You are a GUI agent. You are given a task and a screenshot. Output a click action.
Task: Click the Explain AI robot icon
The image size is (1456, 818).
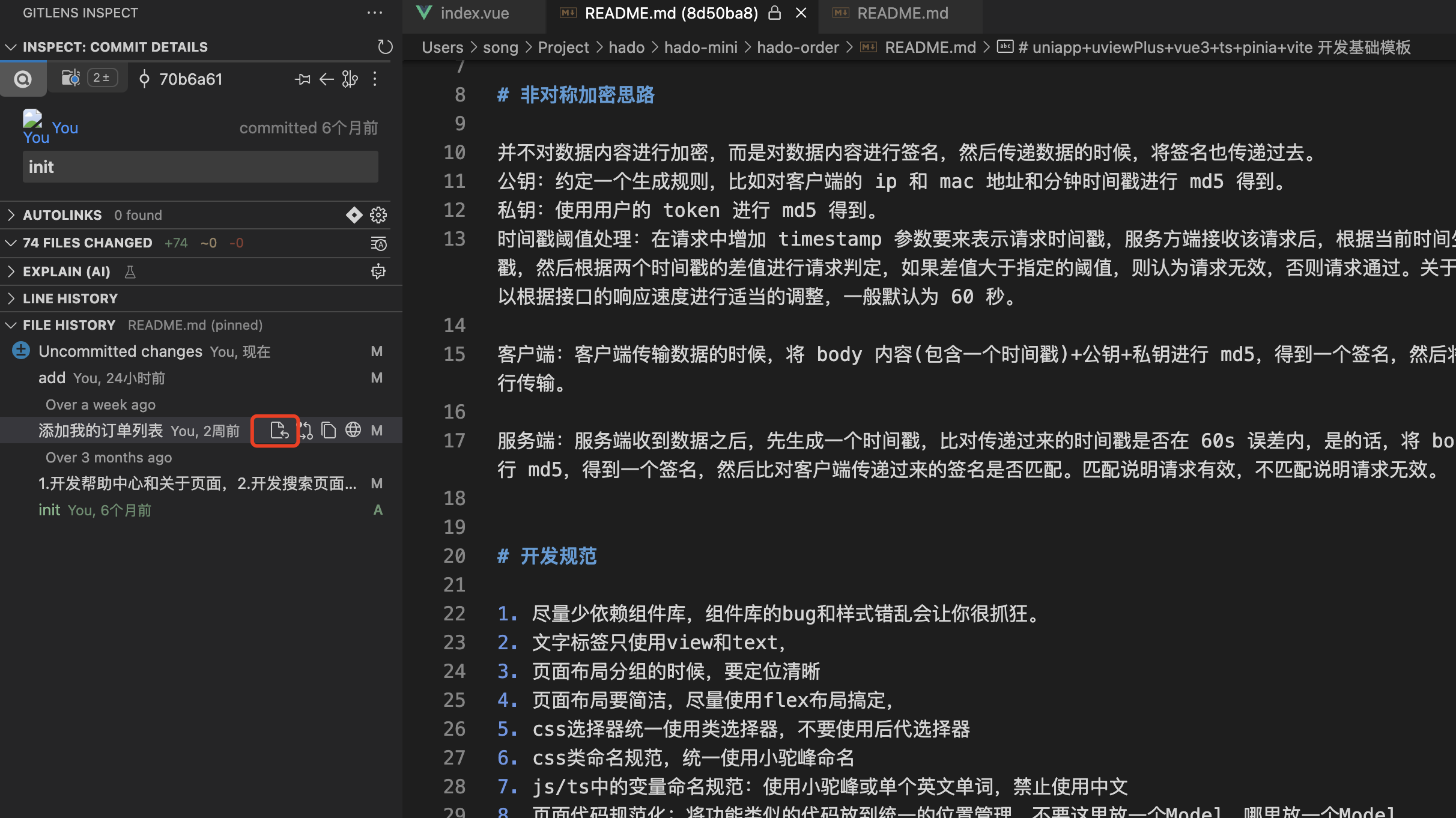click(378, 271)
